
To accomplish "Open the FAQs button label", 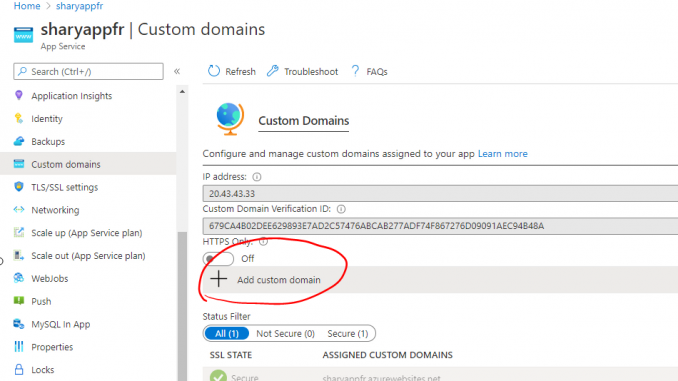I will (x=377, y=71).
